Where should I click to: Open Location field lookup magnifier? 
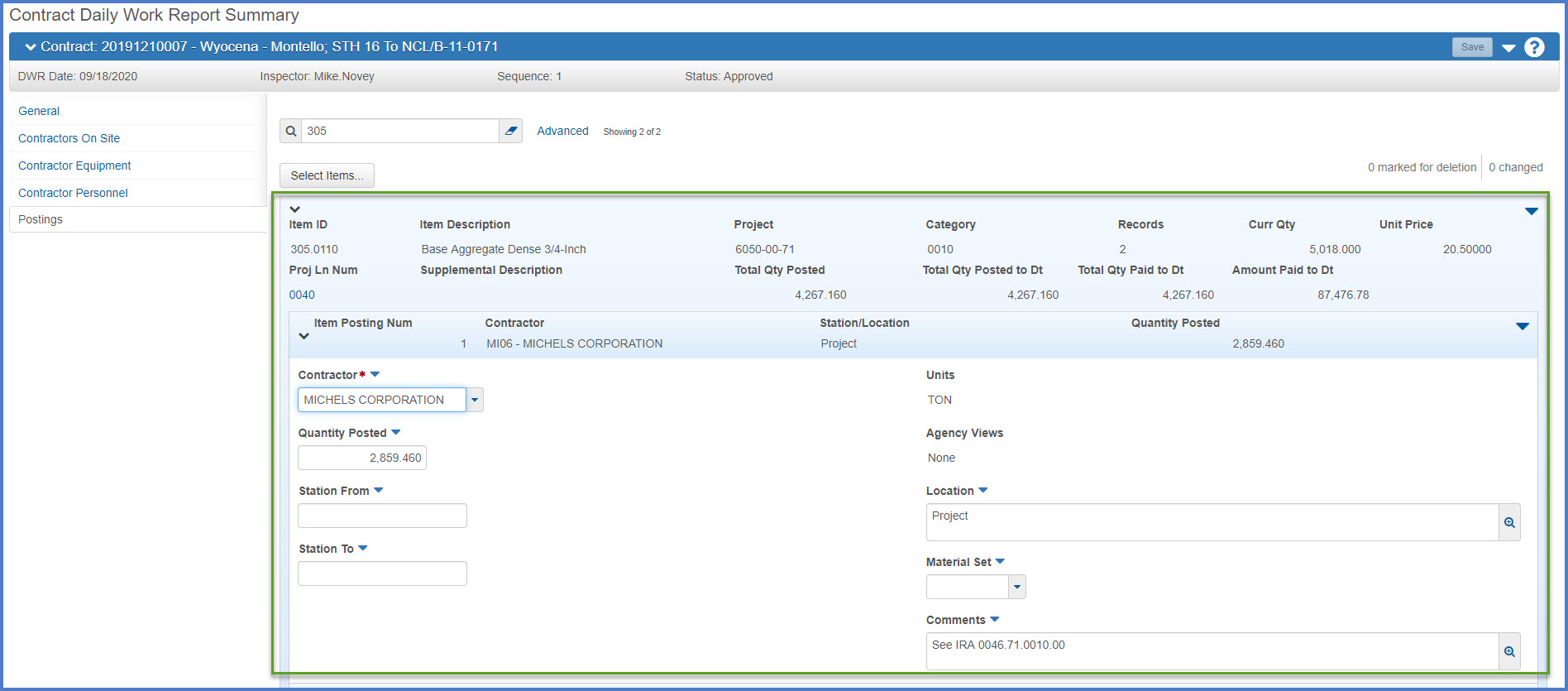[1509, 522]
